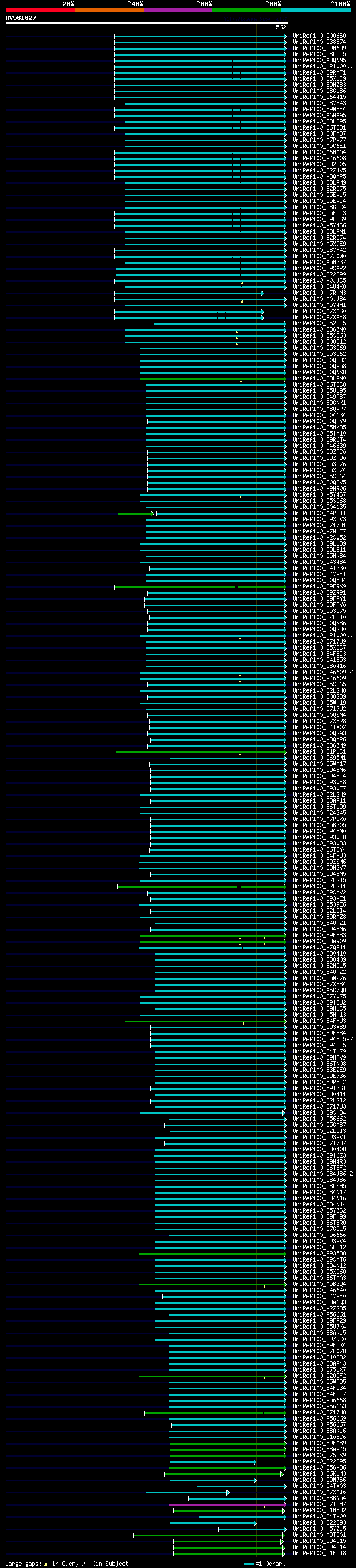Open UniRef100_Q2LGH9
Screen dimensions: 356x1568
(319, 794)
